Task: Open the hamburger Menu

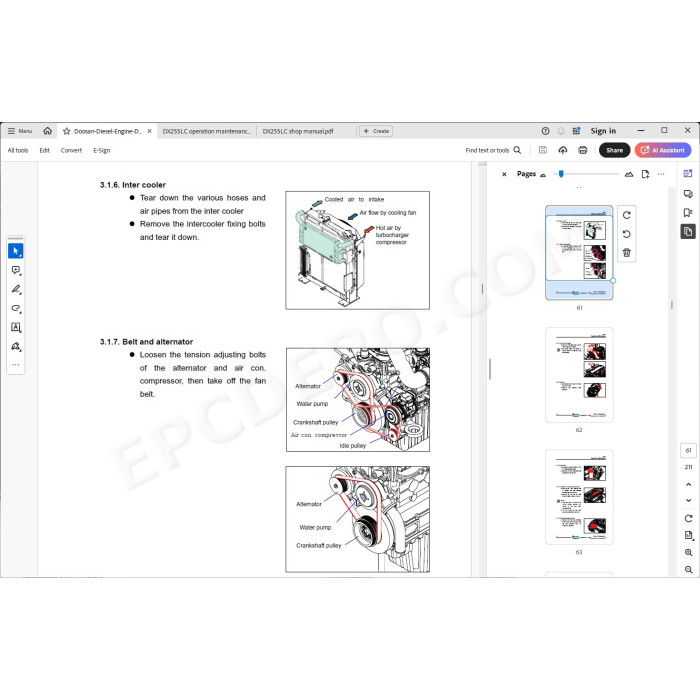Action: click(x=20, y=131)
